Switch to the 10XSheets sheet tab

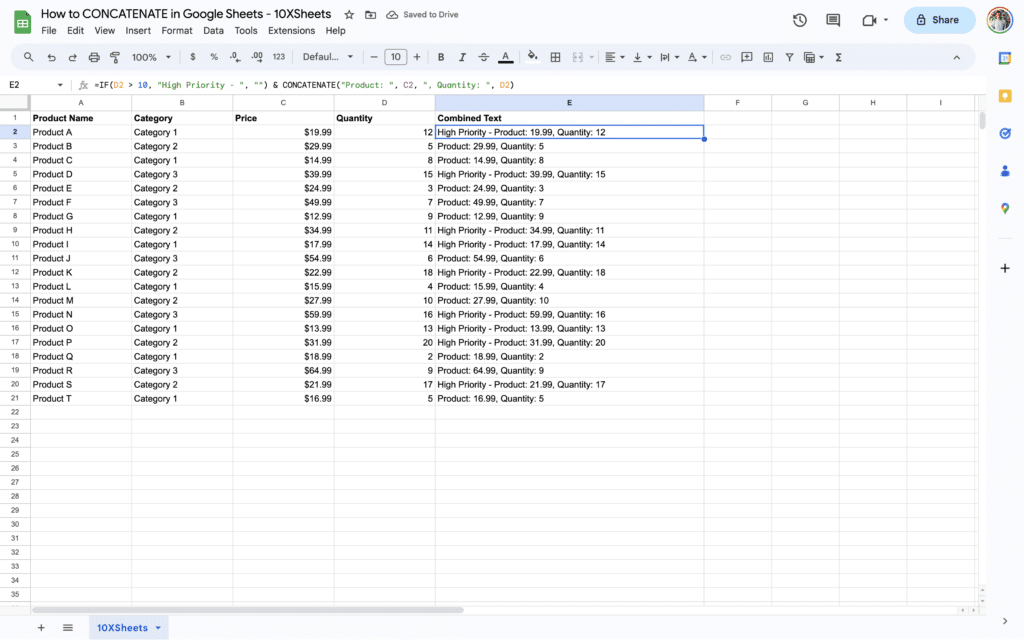[x=122, y=627]
